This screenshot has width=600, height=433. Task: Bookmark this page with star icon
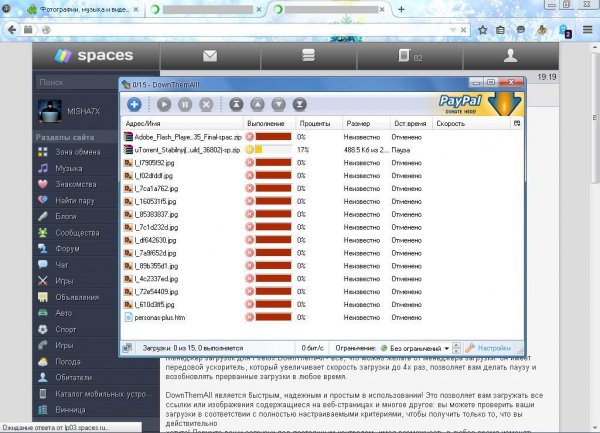pos(483,30)
